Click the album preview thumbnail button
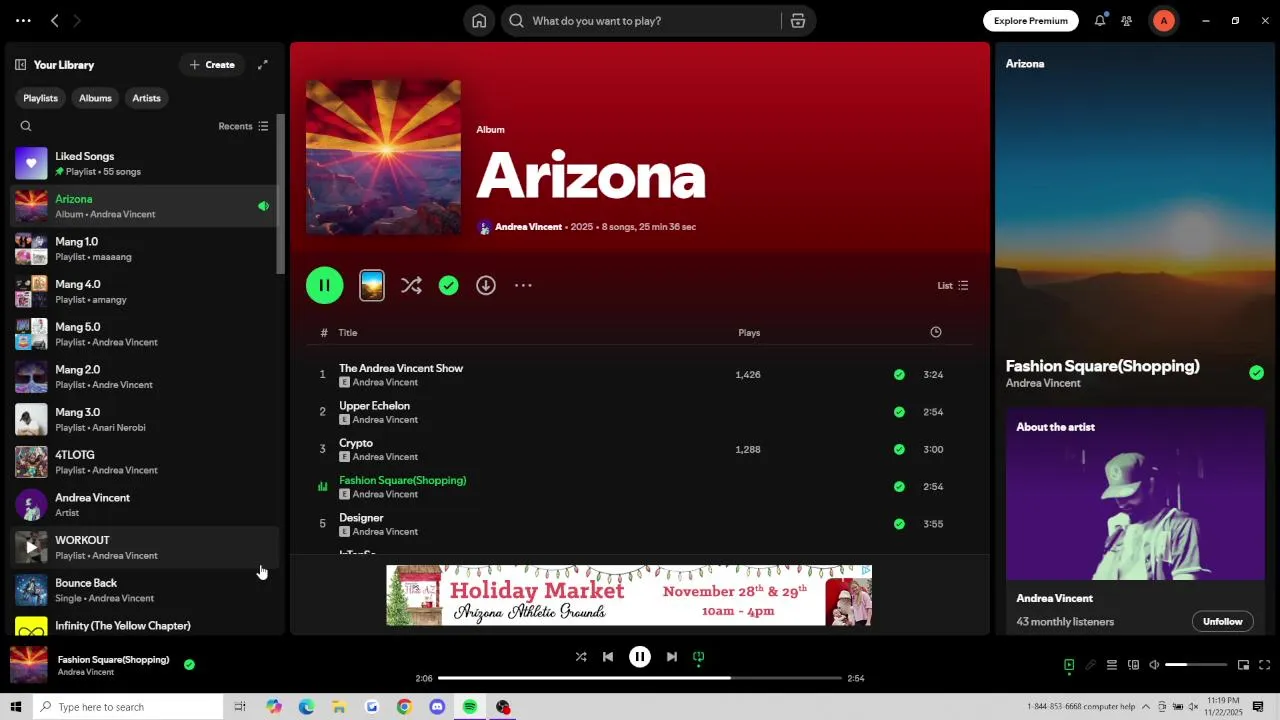The height and width of the screenshot is (720, 1280). click(372, 286)
